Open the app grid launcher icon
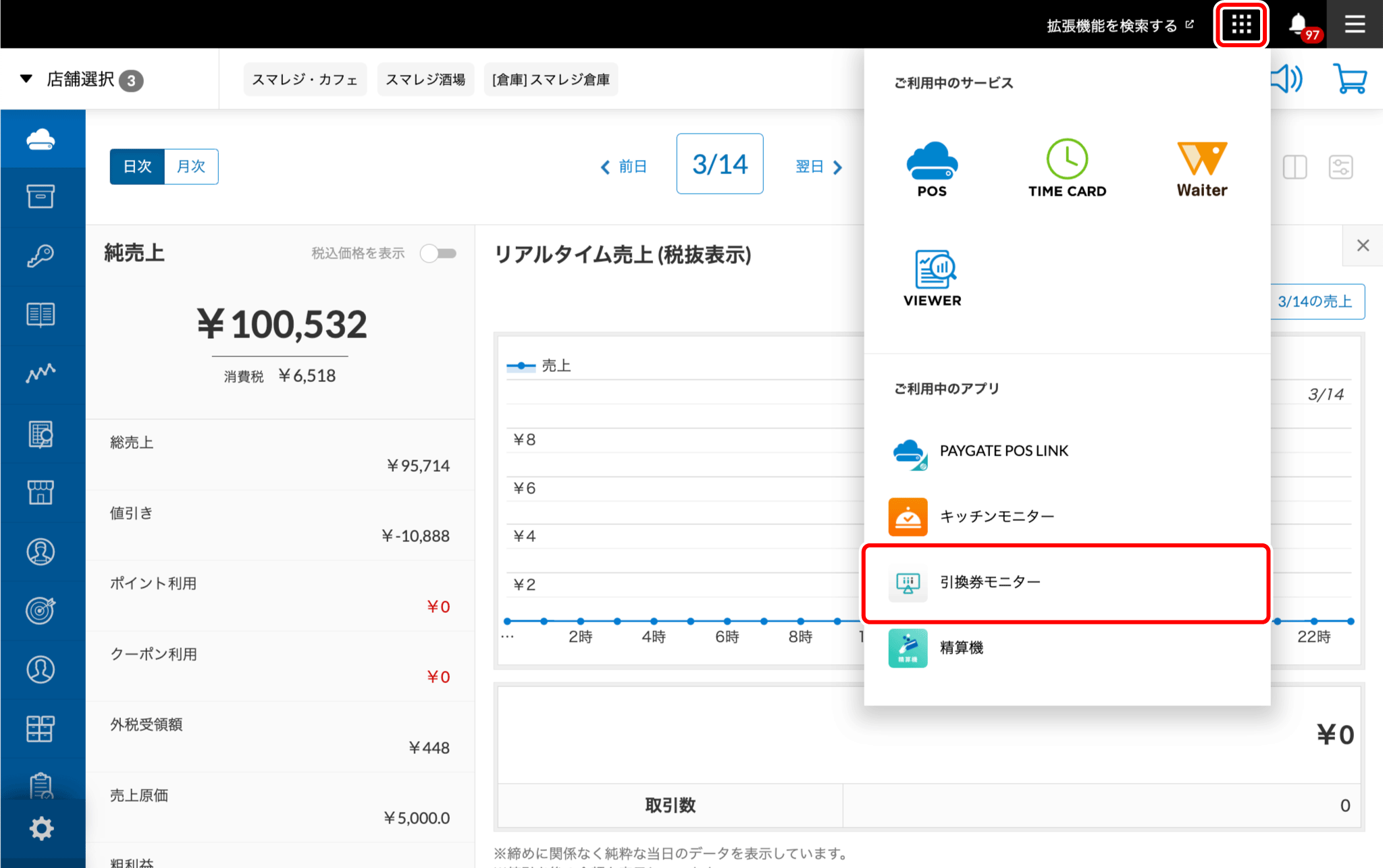 [1241, 25]
